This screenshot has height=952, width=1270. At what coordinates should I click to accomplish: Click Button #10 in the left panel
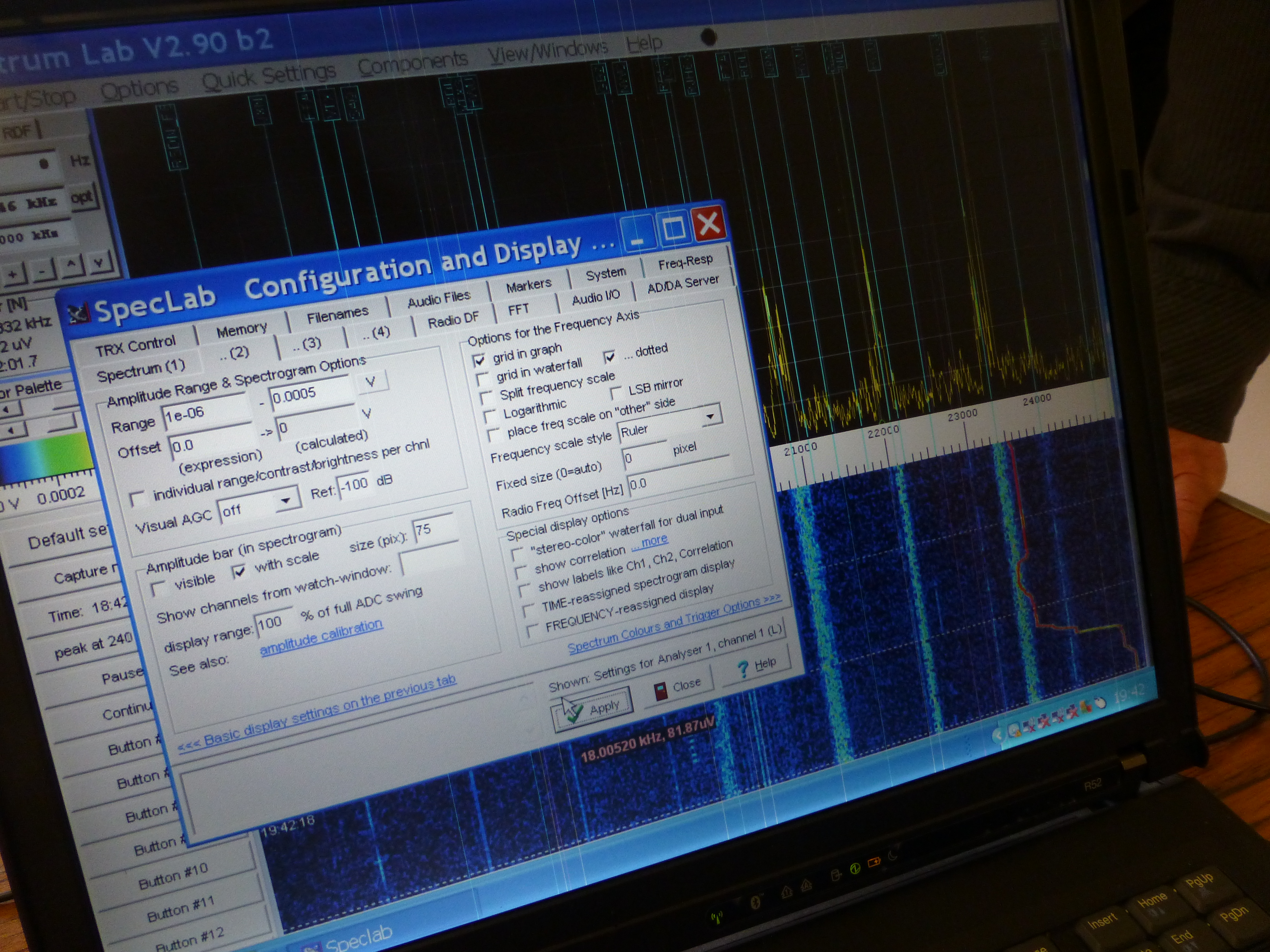pyautogui.click(x=173, y=876)
